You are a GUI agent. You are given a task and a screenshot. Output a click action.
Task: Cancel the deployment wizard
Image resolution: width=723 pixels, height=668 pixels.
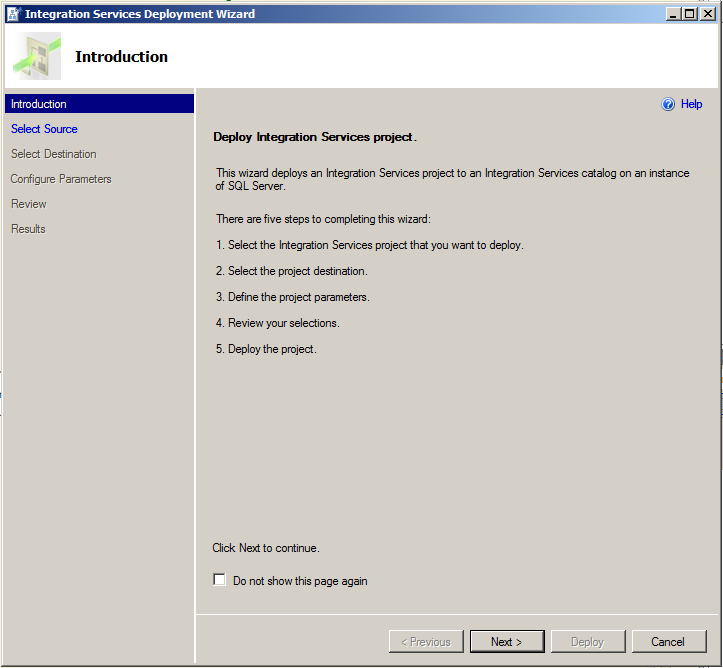669,641
